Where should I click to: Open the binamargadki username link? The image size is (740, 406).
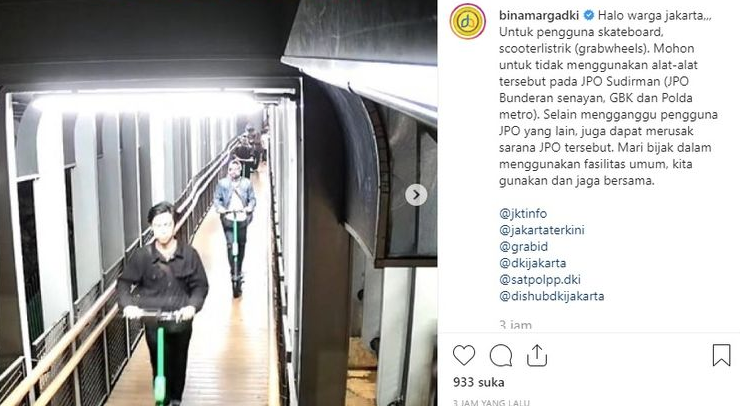click(x=539, y=16)
